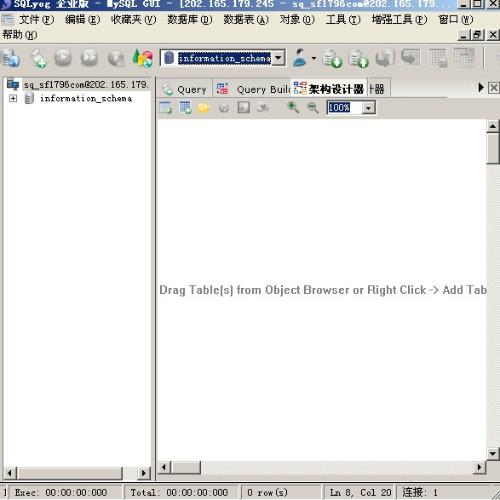The height and width of the screenshot is (500, 500).
Task: Click the zoom out magnifier icon
Action: [x=312, y=107]
